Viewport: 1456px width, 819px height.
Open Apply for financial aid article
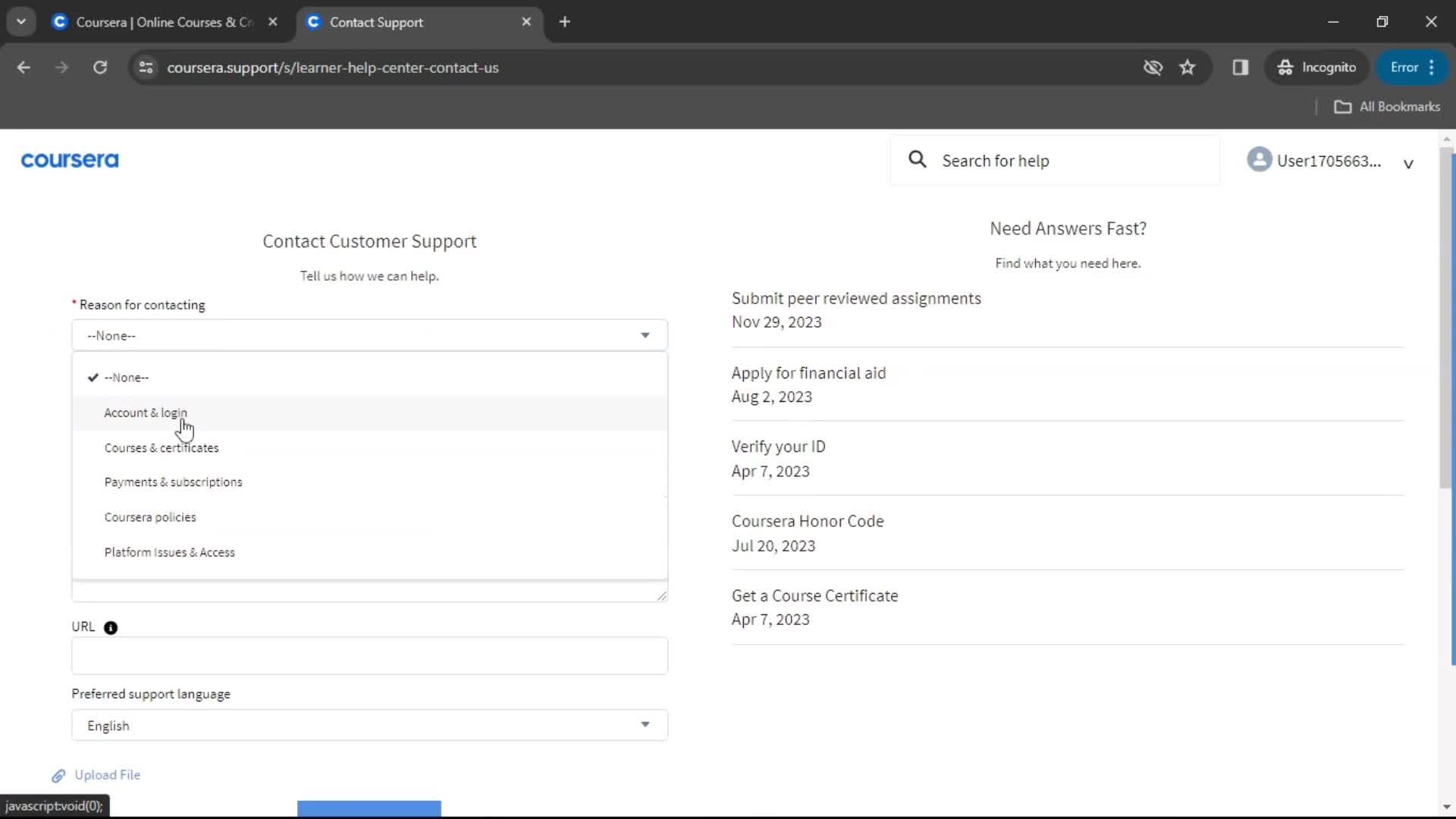[x=808, y=373]
